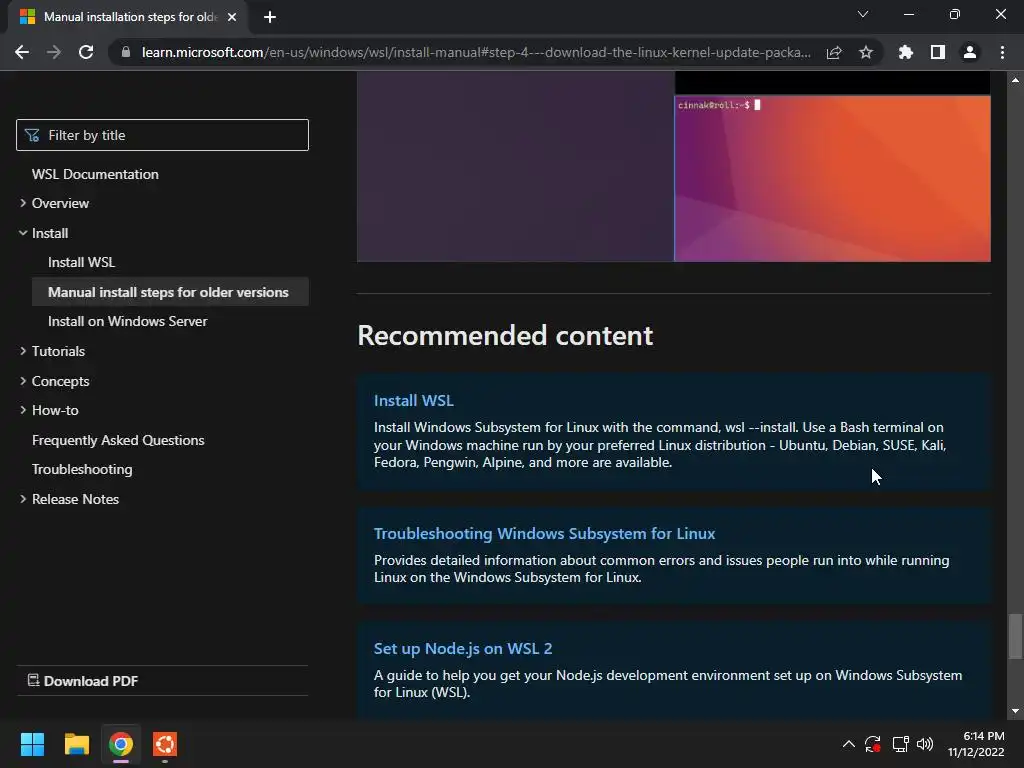Click Release Notes label in sidebar

(76, 500)
